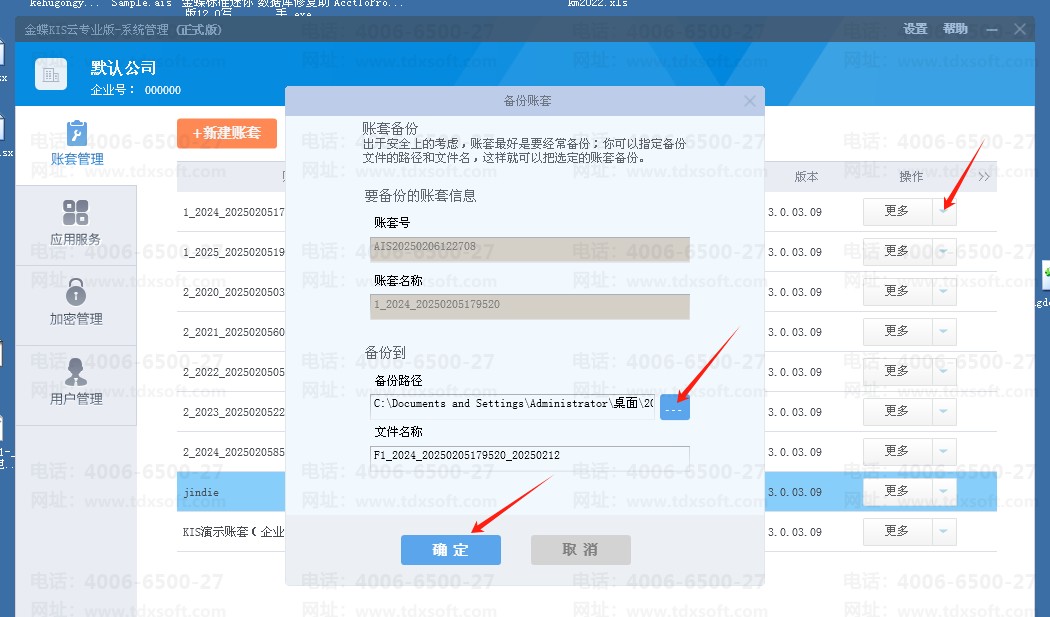Click 更多 for row 2_2023_2025020522
Image resolution: width=1050 pixels, height=617 pixels.
tap(897, 412)
